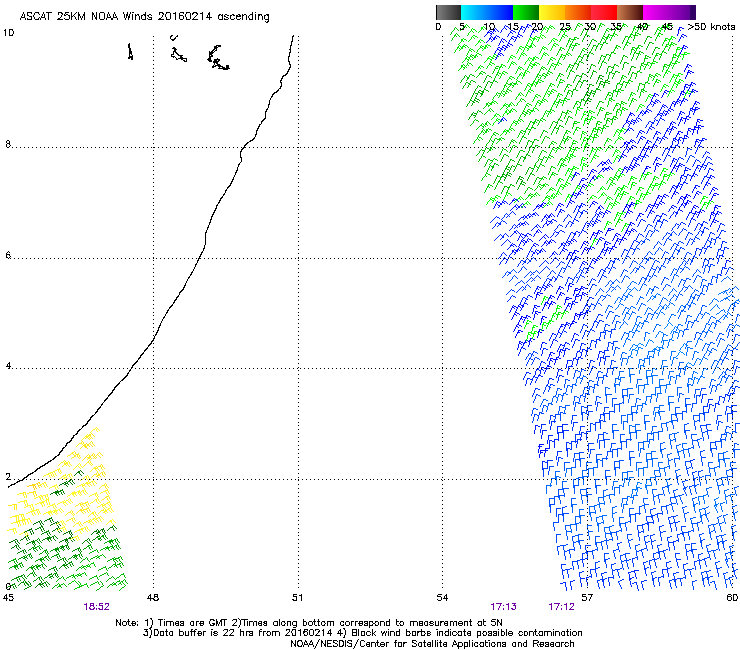Click the latitude label '8' on left axis
Image resolution: width=740 pixels, height=650 pixels.
pyautogui.click(x=8, y=144)
